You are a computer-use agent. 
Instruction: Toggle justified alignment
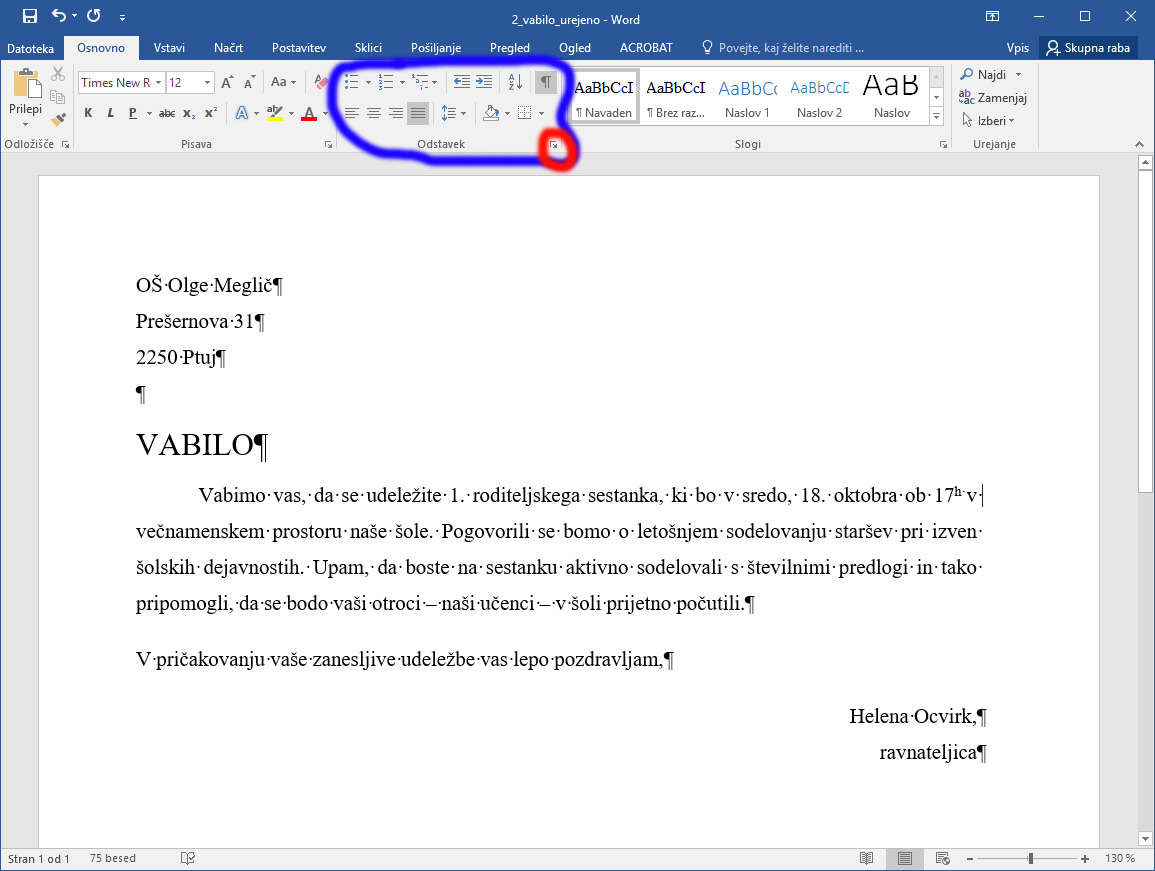pos(418,113)
